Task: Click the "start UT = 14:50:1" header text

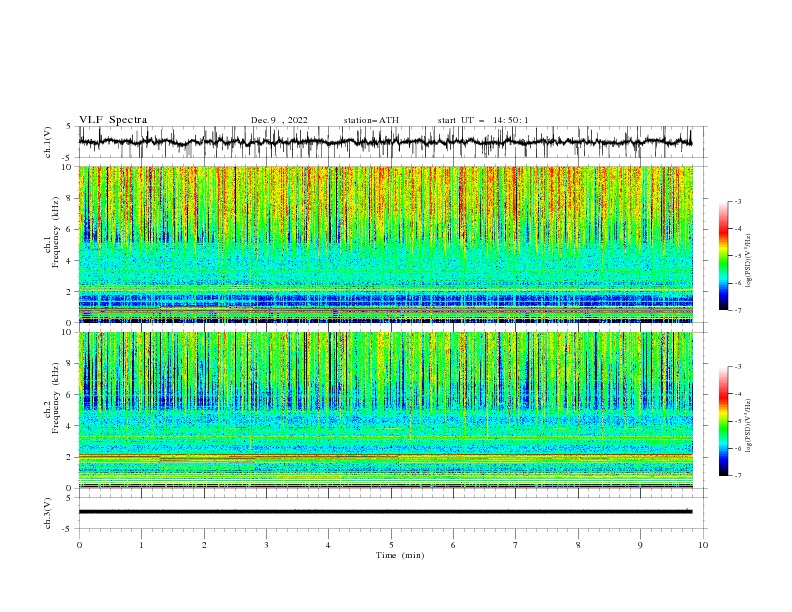Action: click(x=483, y=120)
